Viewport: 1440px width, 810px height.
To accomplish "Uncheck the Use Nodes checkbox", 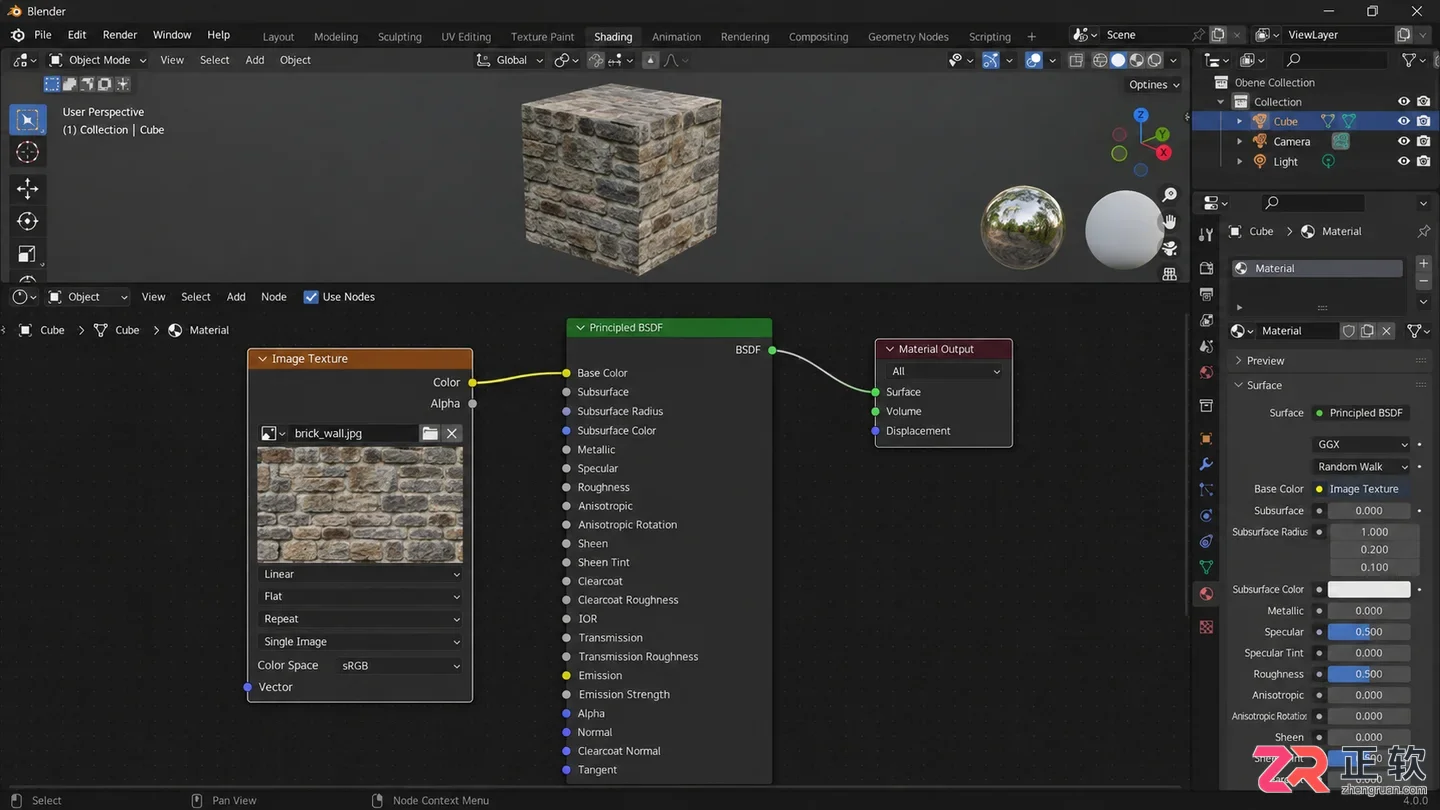I will coord(311,297).
